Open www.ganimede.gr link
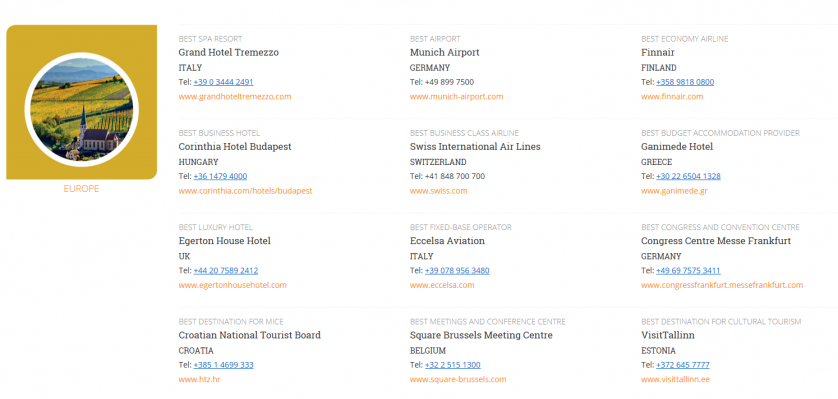The height and width of the screenshot is (399, 838). pyautogui.click(x=674, y=191)
